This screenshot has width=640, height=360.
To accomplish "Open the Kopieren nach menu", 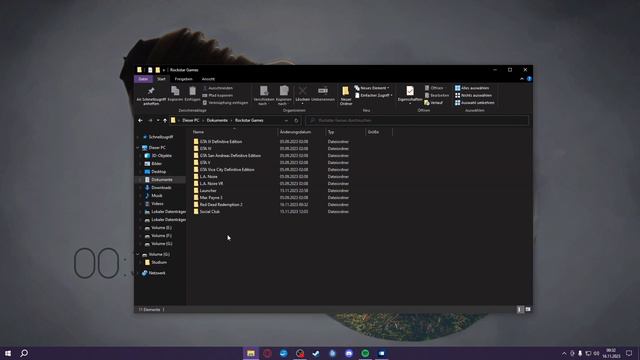I will point(283,96).
